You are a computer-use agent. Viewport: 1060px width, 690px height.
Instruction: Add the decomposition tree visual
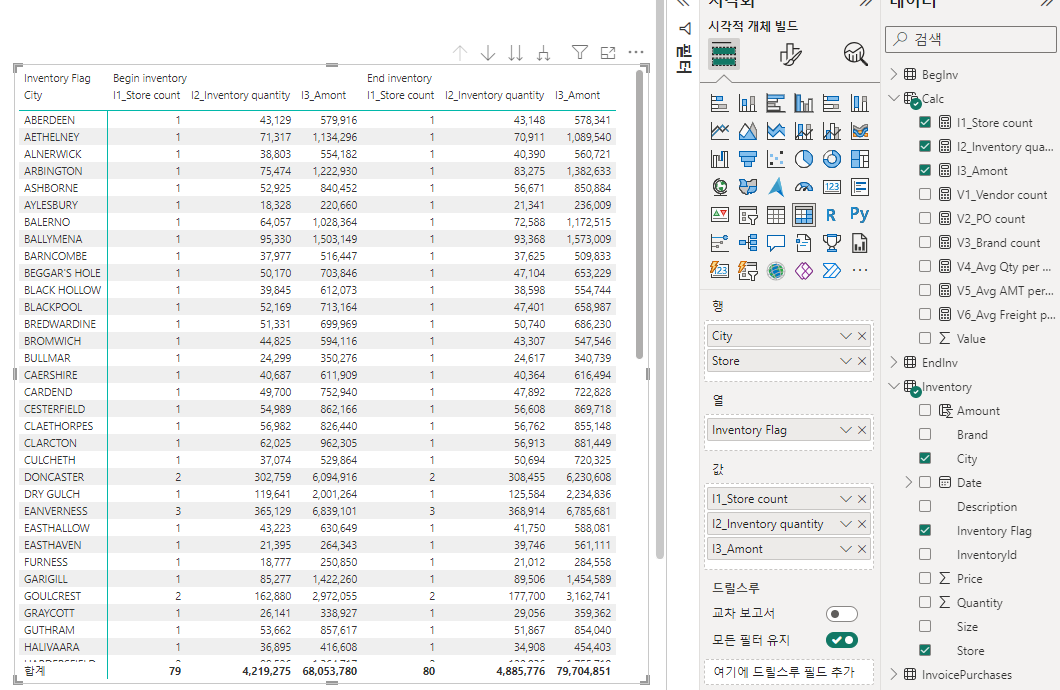[748, 243]
